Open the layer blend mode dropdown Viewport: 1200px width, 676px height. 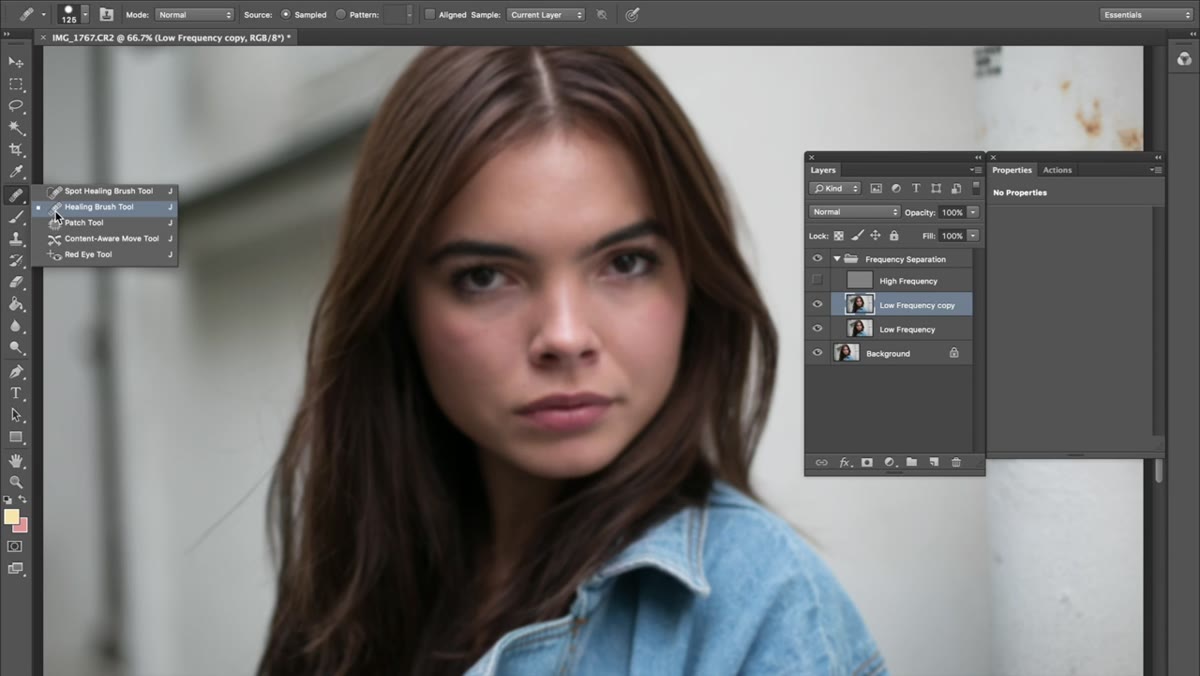click(854, 212)
